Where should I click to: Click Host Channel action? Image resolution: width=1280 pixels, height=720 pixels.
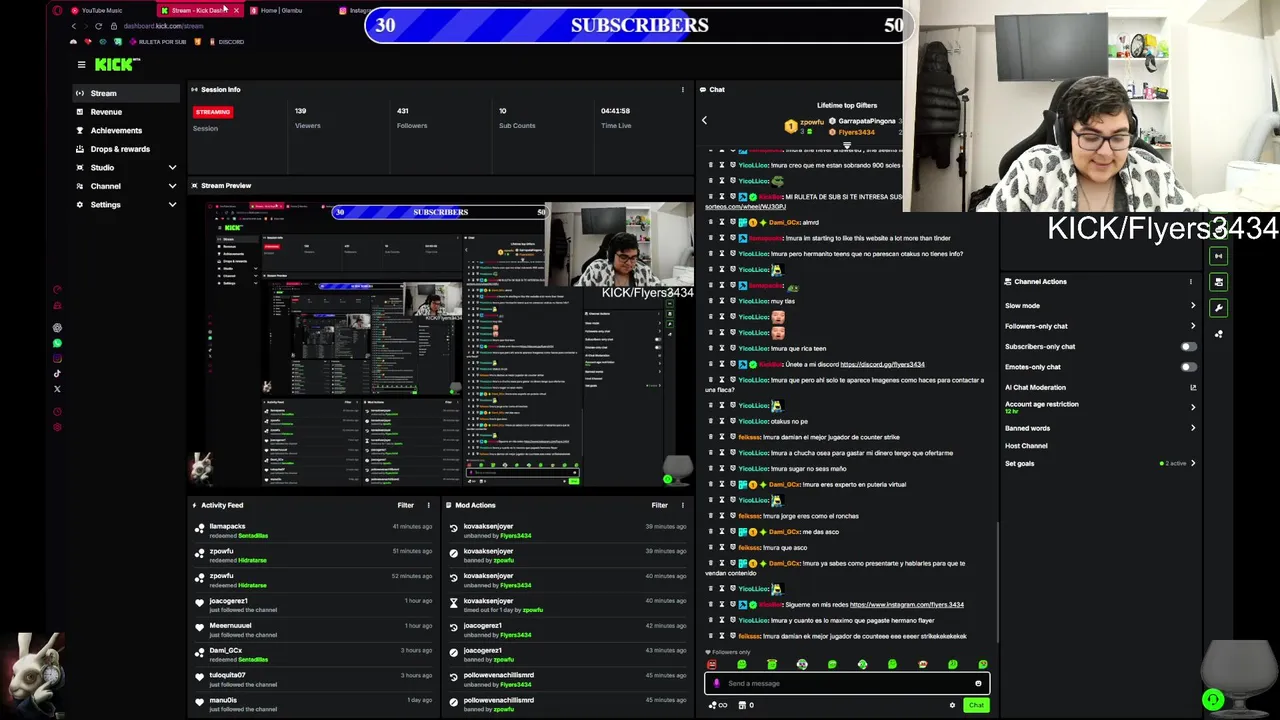click(x=1026, y=446)
